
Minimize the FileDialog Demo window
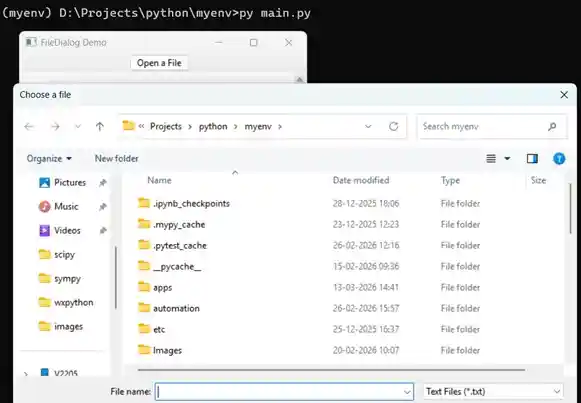click(x=219, y=43)
